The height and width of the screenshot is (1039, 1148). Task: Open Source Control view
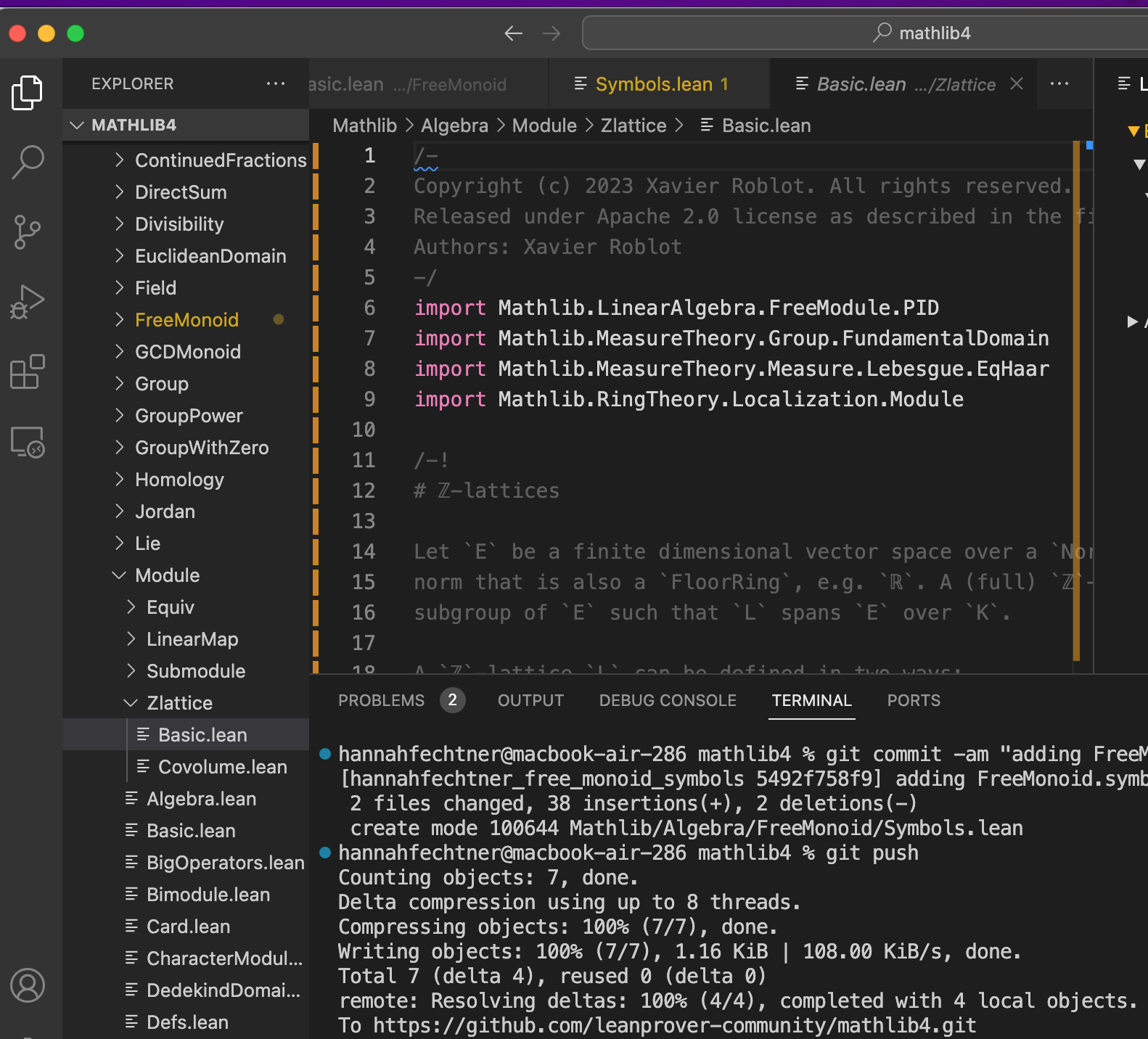click(28, 232)
